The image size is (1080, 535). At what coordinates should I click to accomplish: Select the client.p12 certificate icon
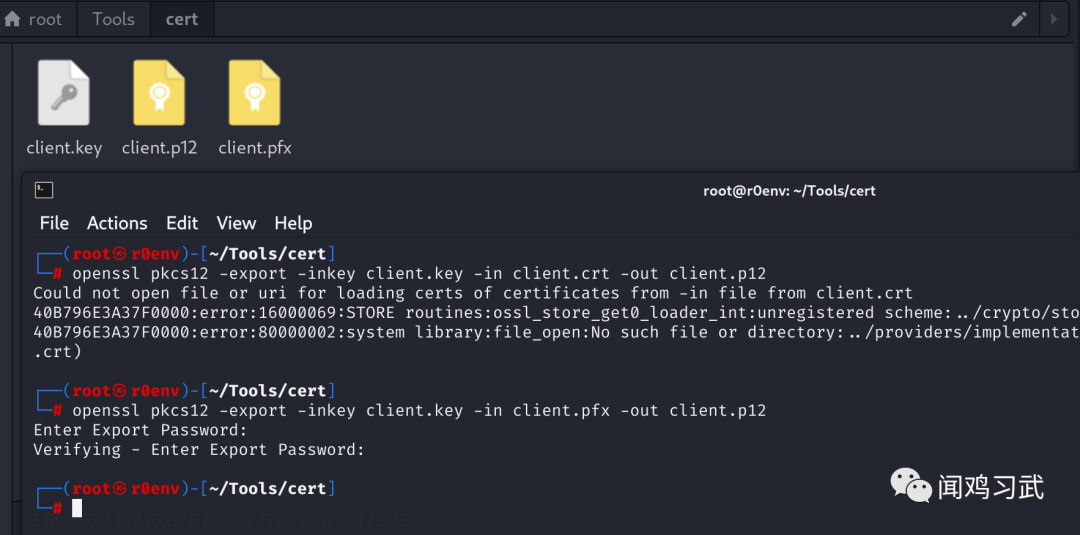159,93
